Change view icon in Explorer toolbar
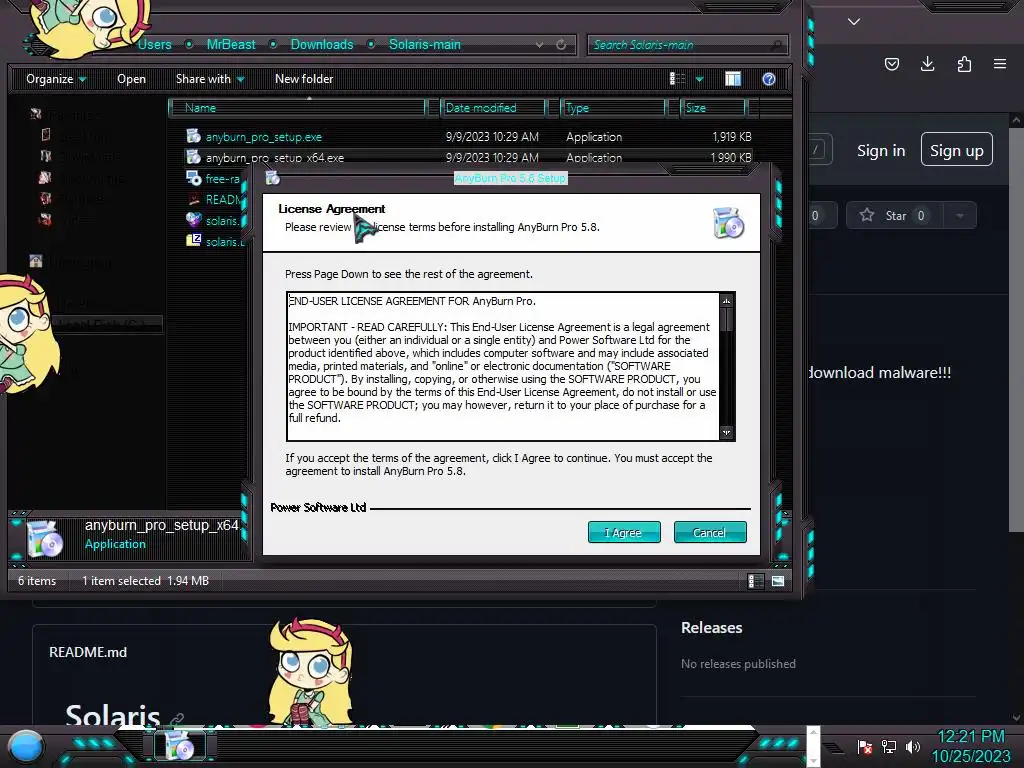The width and height of the screenshot is (1024, 768). [677, 79]
